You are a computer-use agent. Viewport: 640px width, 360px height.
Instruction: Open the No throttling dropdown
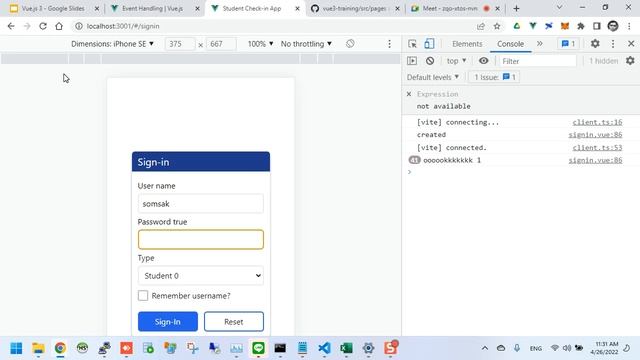(x=306, y=44)
